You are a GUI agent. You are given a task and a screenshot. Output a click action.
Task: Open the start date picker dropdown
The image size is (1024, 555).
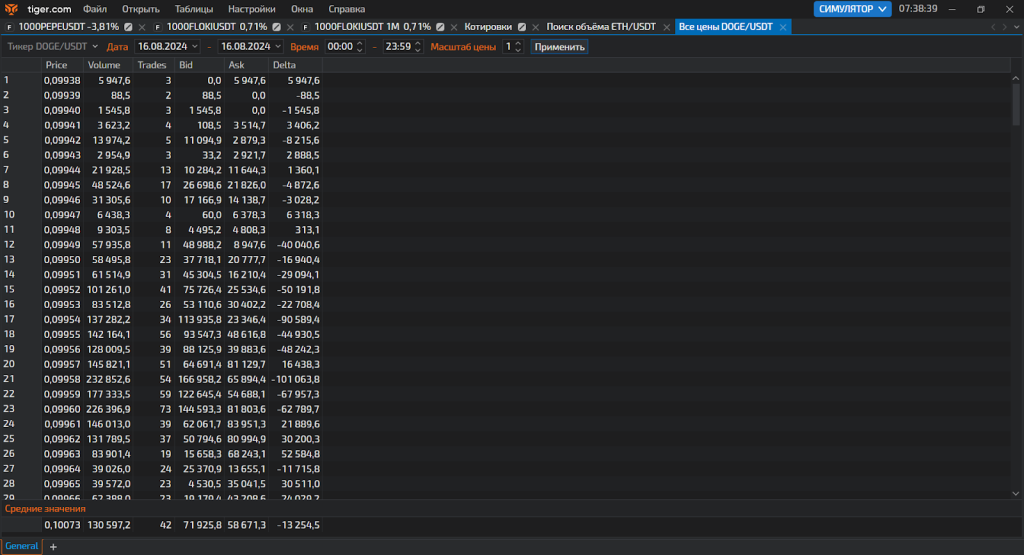(194, 47)
